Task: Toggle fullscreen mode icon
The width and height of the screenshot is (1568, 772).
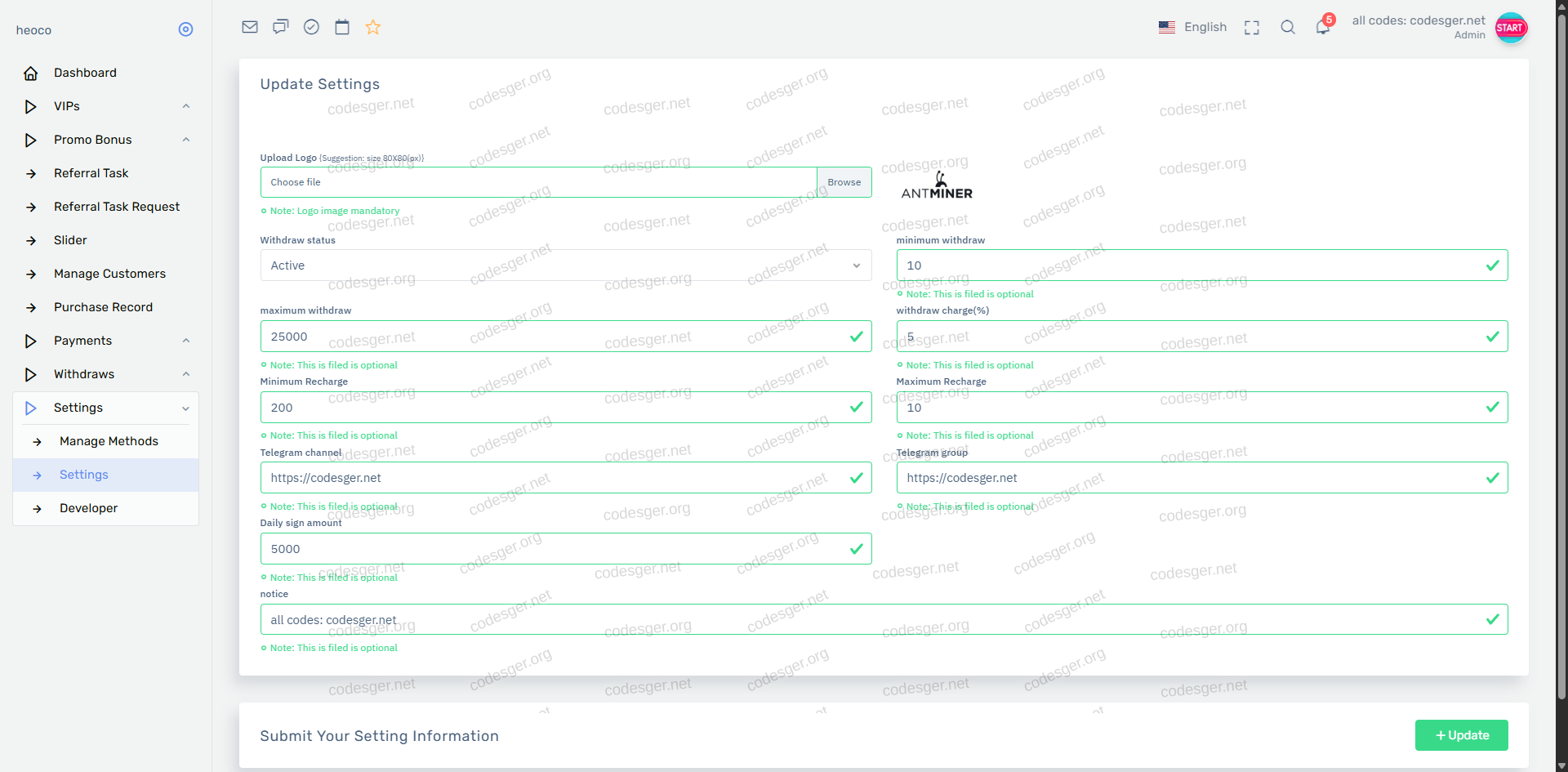Action: (x=1251, y=28)
